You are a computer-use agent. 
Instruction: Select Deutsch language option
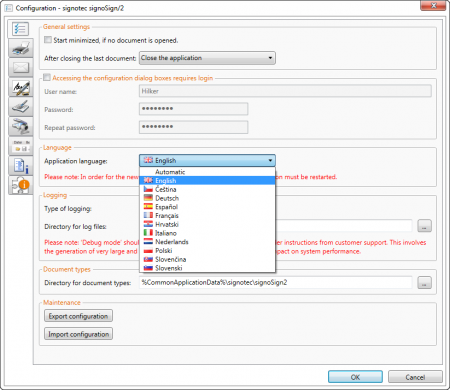point(207,198)
